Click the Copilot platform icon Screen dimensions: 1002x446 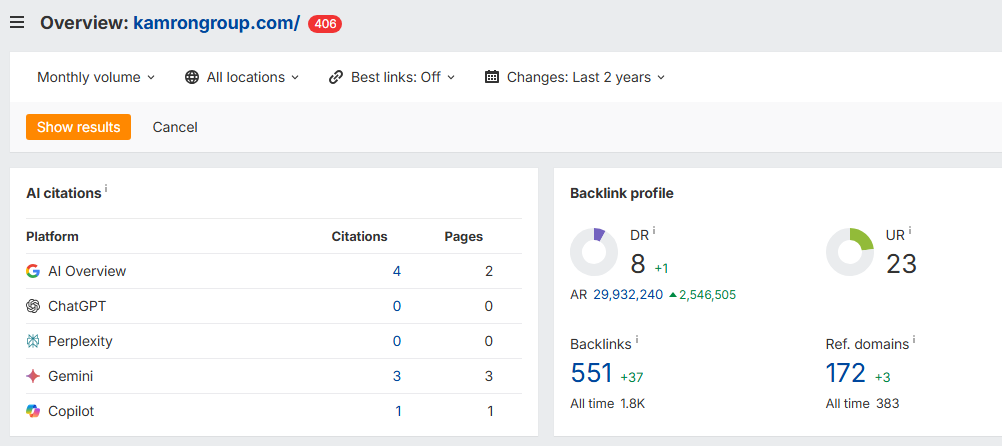pyautogui.click(x=33, y=411)
